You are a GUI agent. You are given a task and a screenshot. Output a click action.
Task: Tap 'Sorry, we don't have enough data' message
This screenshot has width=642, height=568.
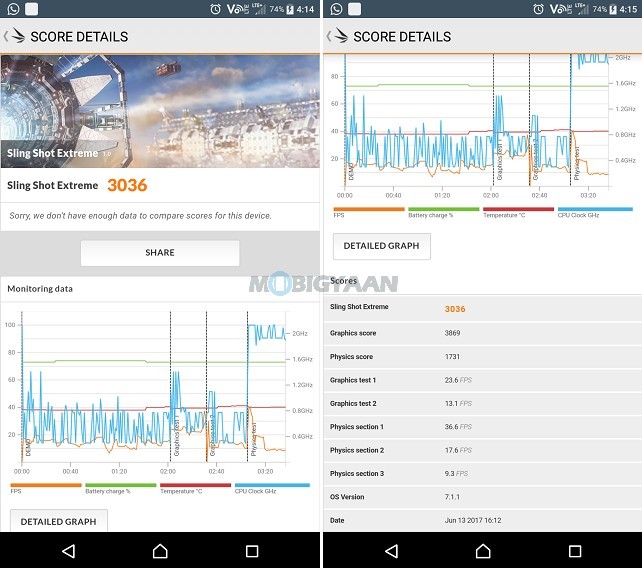pyautogui.click(x=140, y=216)
